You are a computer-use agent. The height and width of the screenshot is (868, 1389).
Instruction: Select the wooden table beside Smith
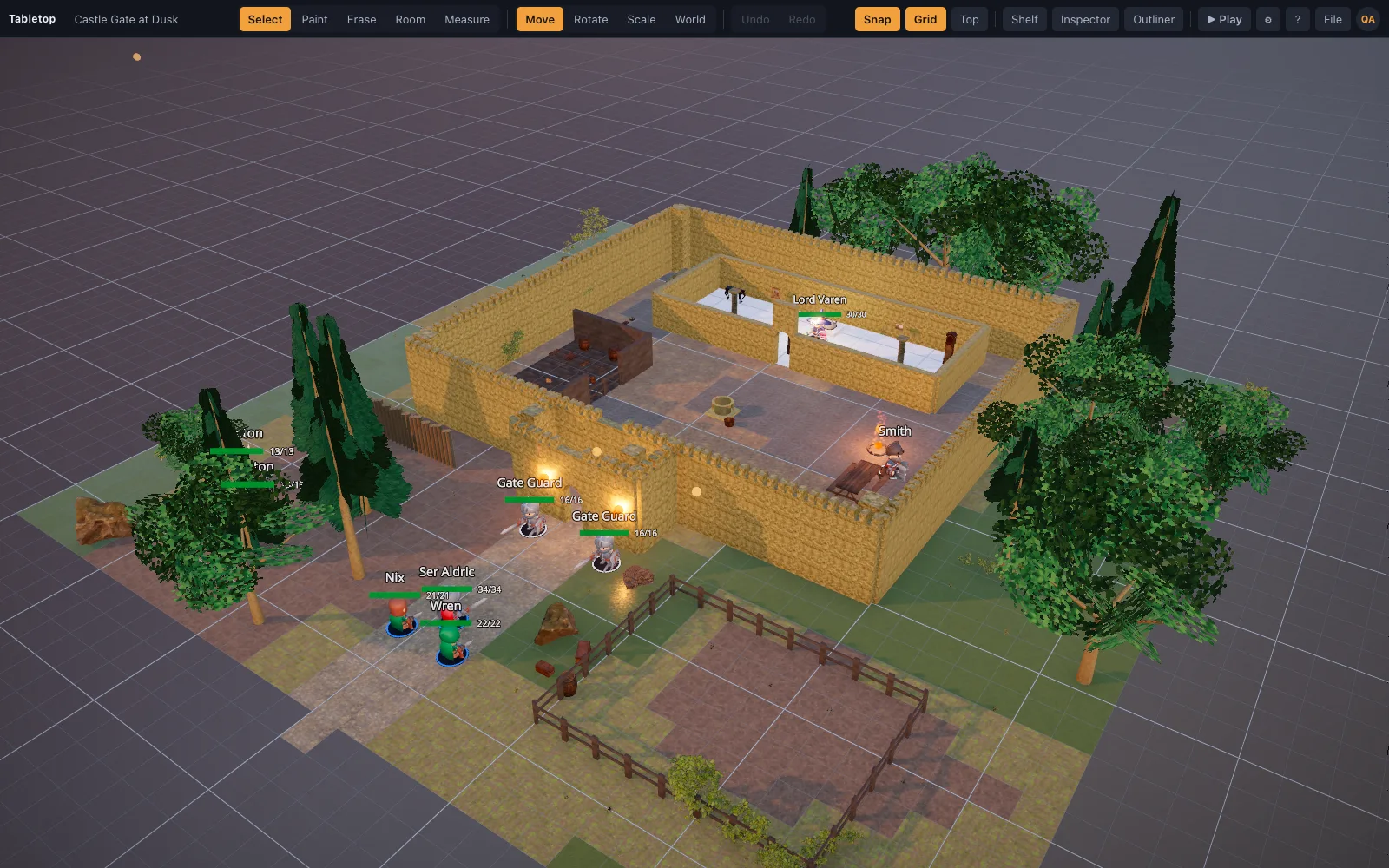coord(855,479)
